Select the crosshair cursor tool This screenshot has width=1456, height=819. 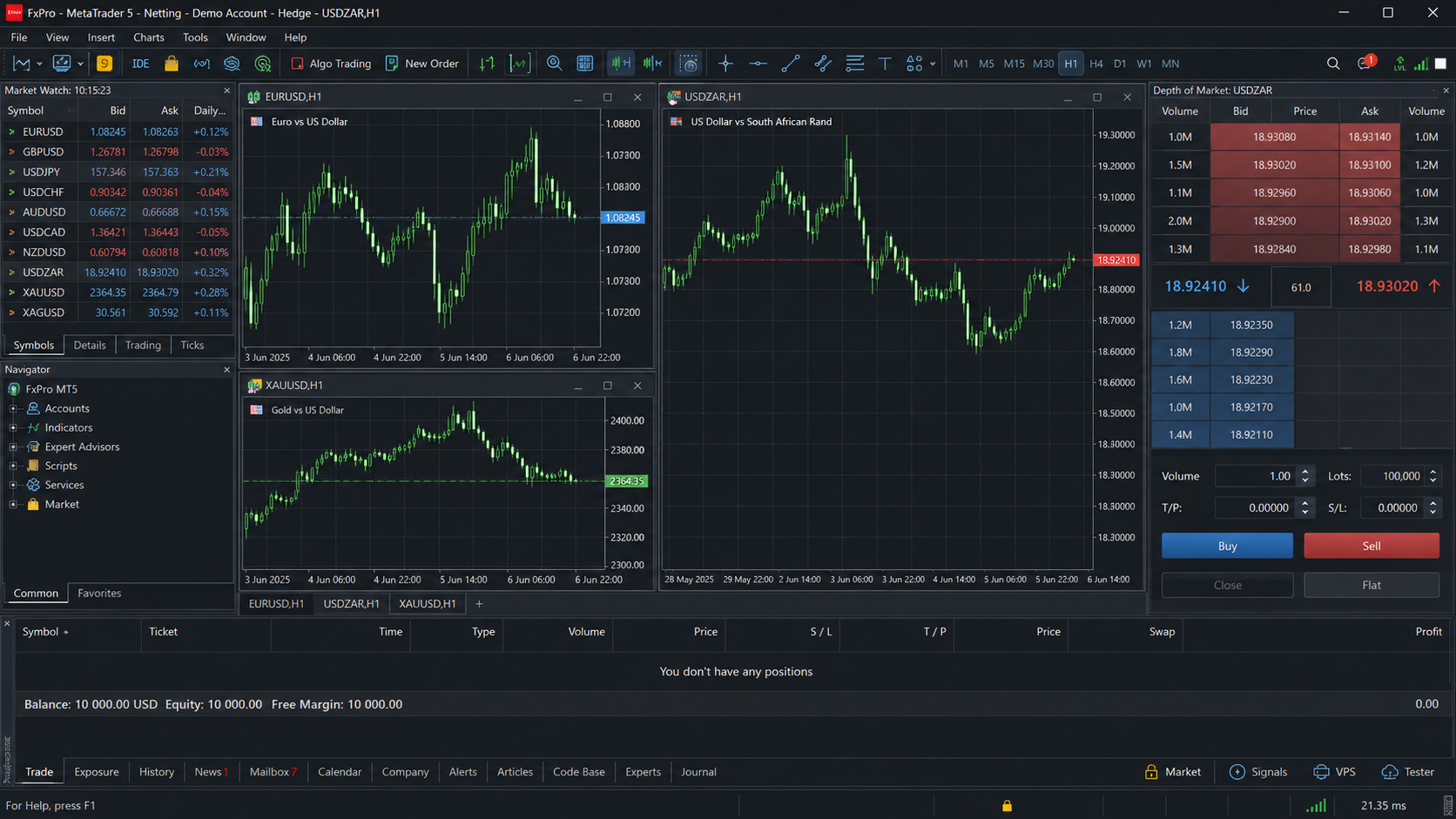725,64
